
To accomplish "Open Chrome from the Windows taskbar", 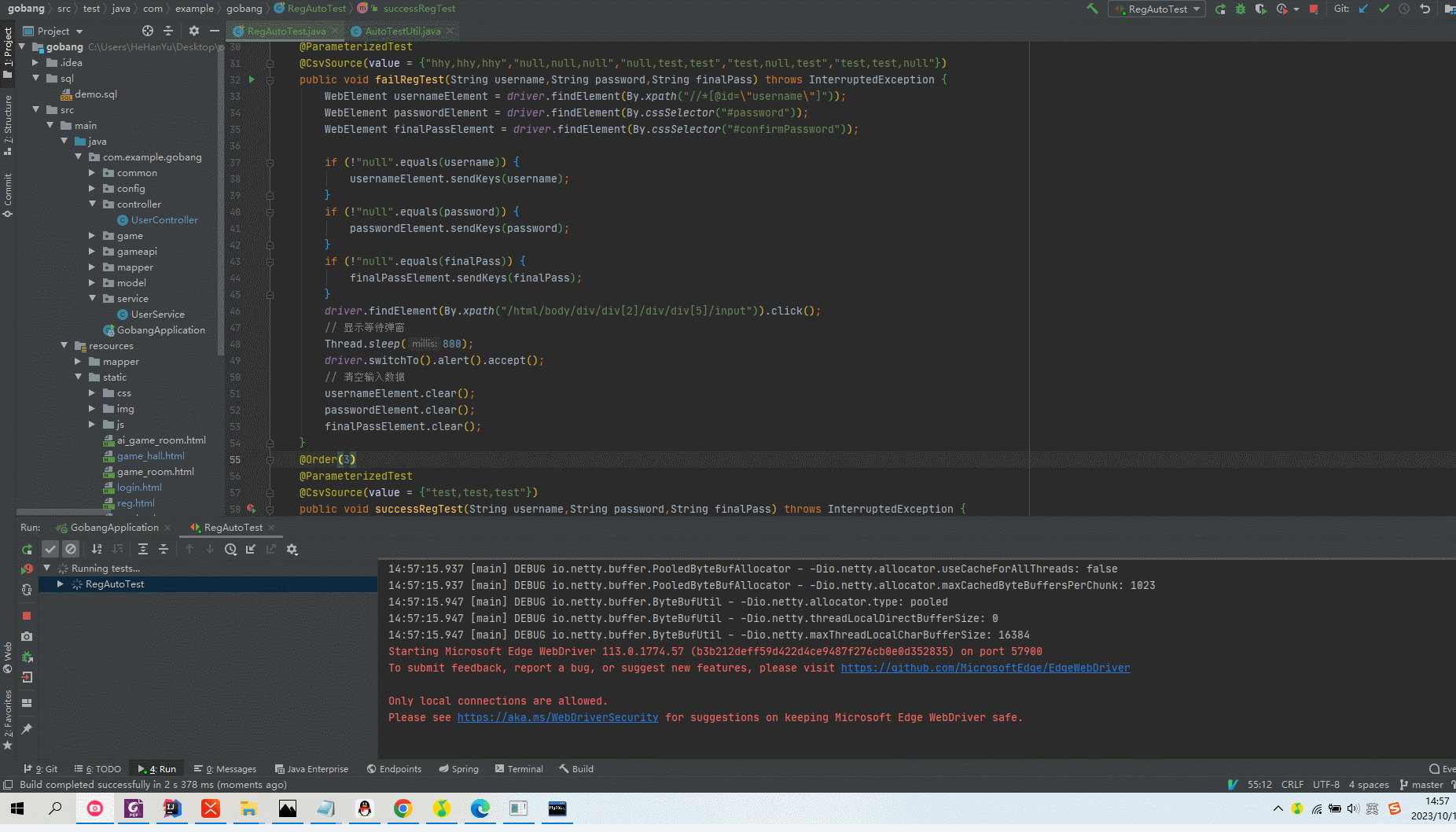I will pyautogui.click(x=403, y=808).
